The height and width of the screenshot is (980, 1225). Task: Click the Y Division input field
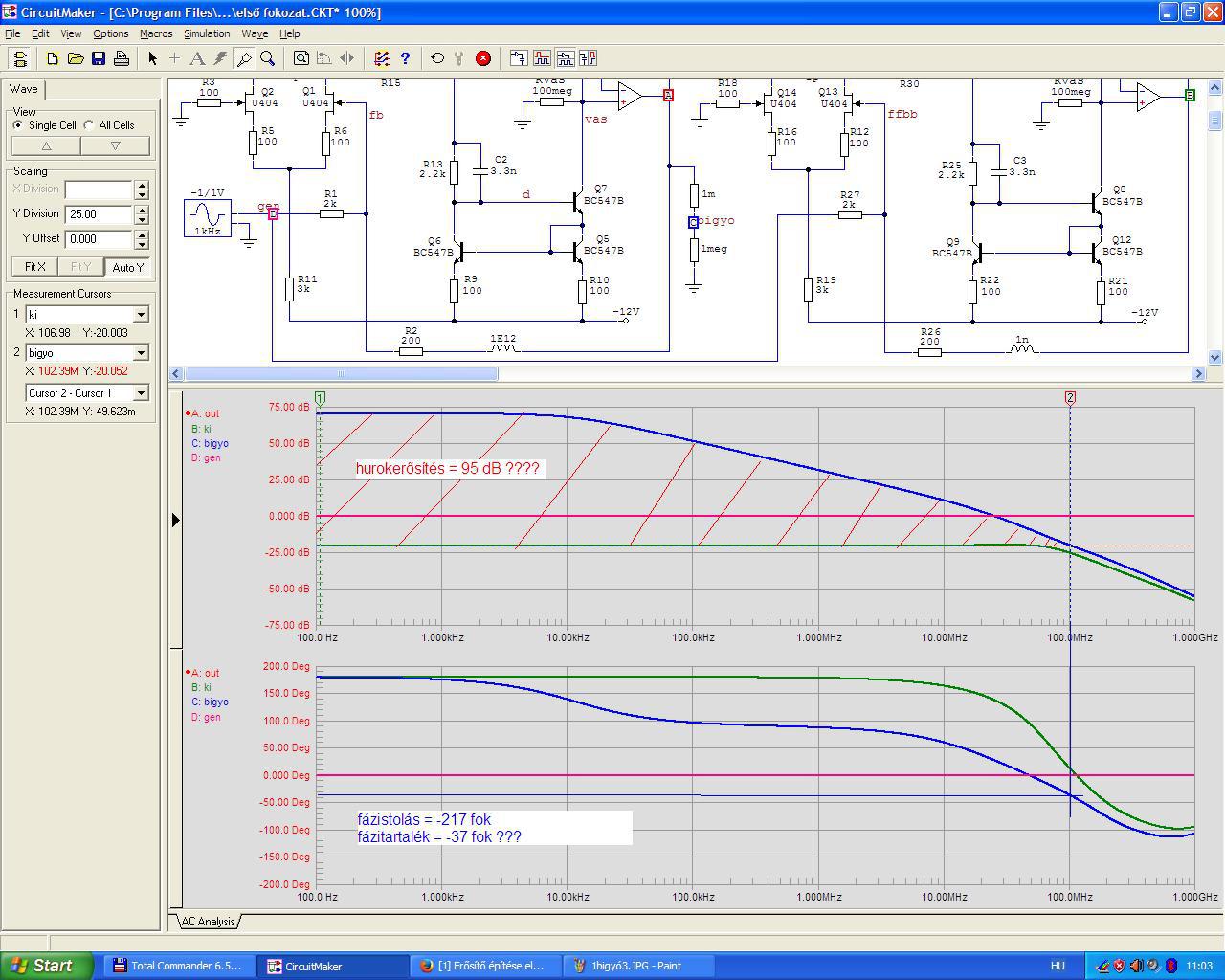point(98,214)
